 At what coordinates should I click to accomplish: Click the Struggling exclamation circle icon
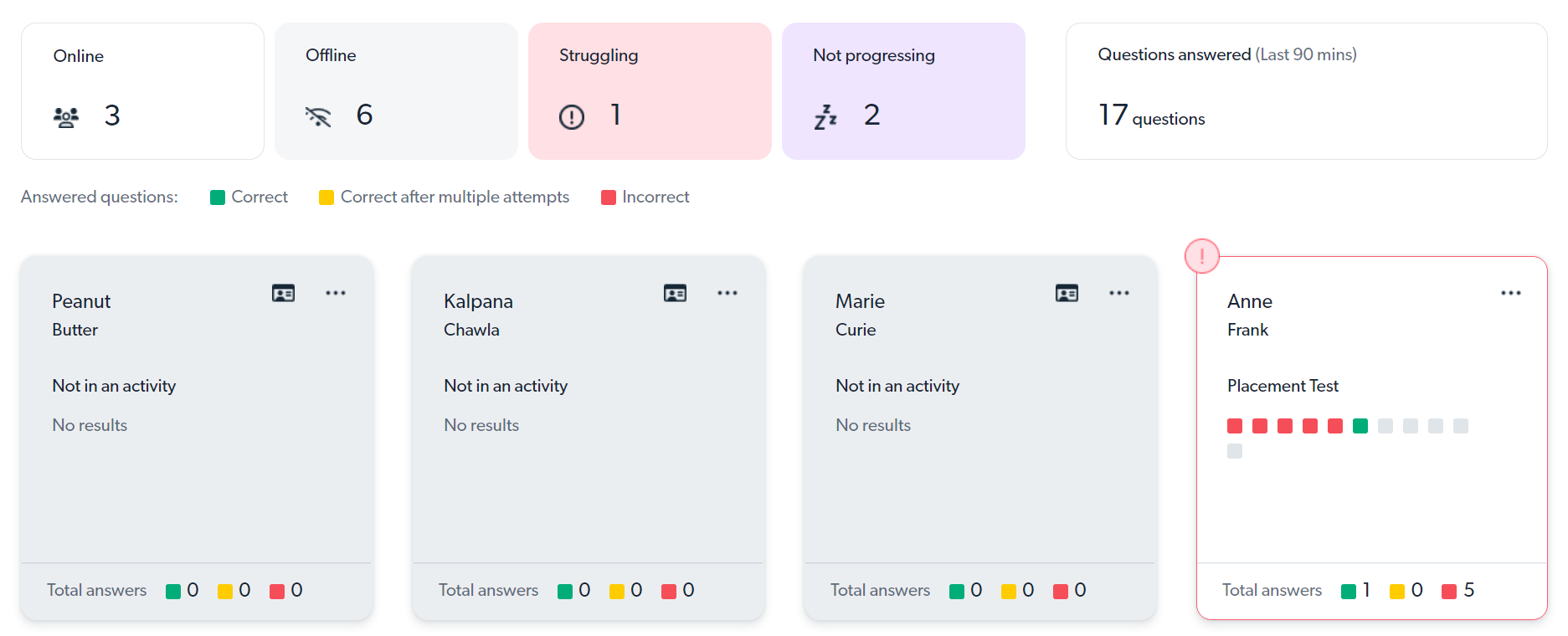(x=572, y=116)
